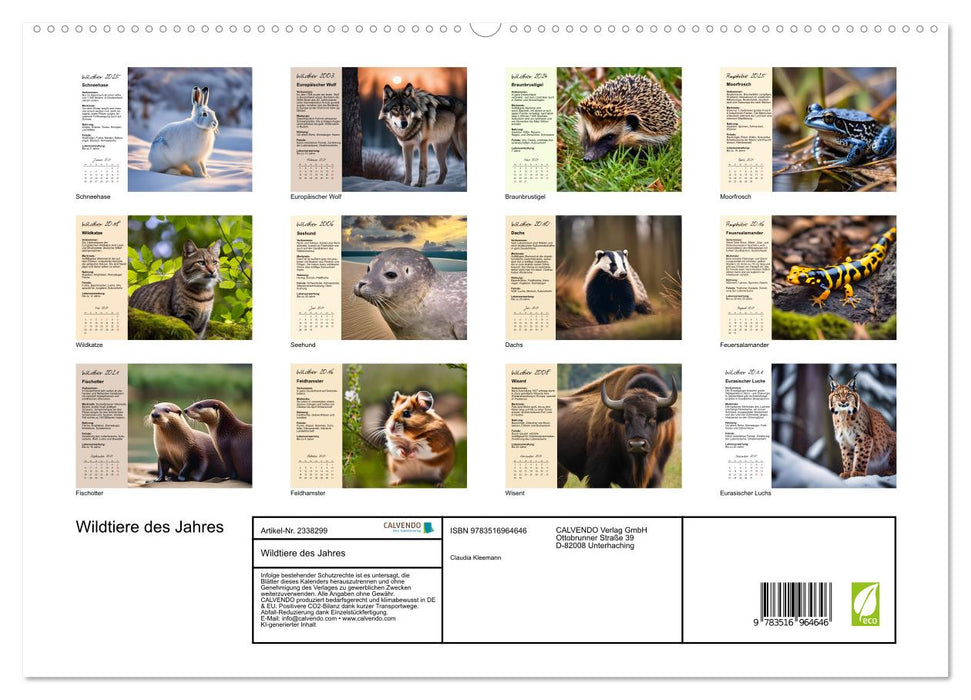
Task: Click the E-Mail info@calvendo.com line
Action: [x=328, y=618]
